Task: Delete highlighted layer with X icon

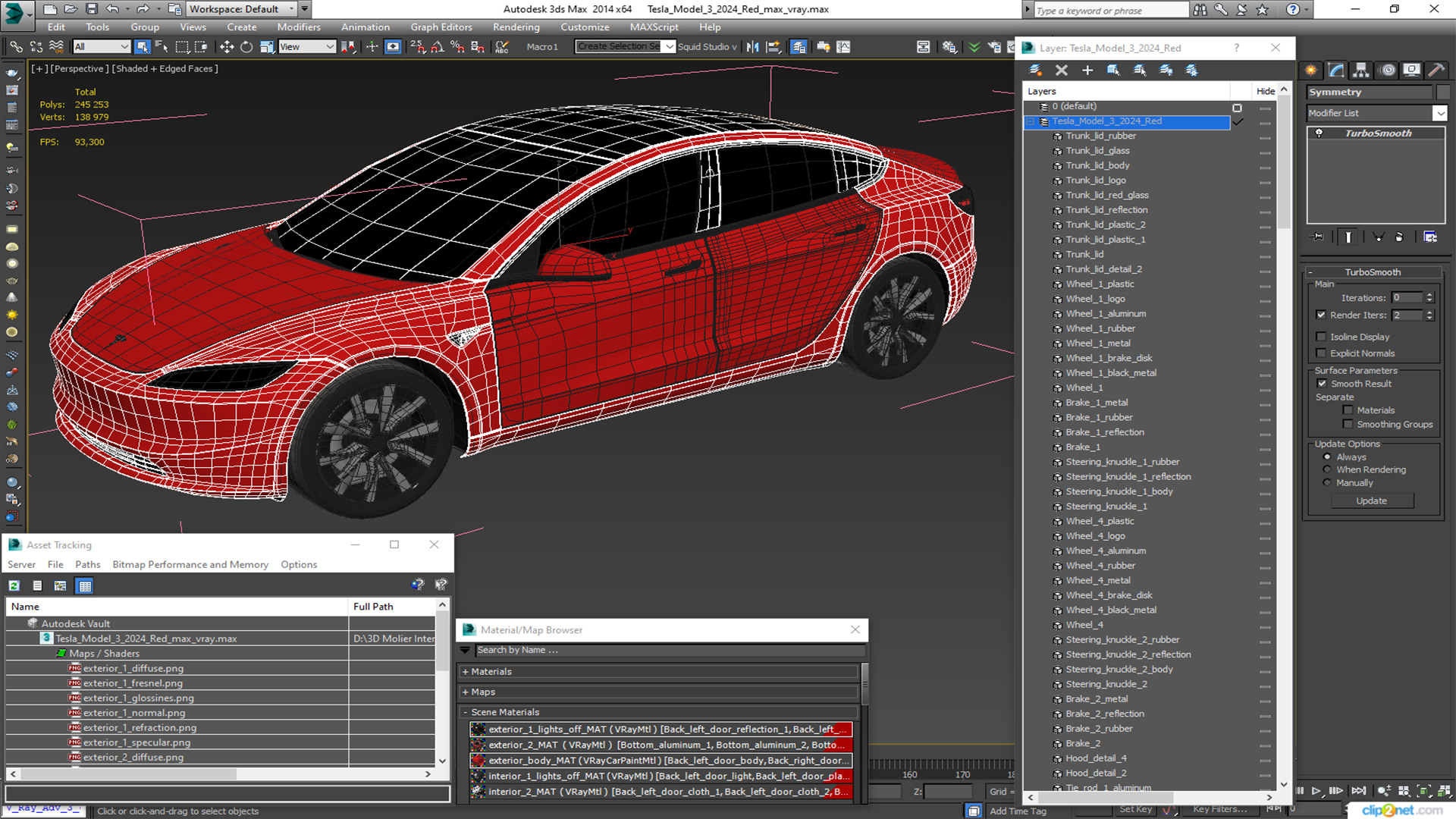Action: [x=1061, y=70]
